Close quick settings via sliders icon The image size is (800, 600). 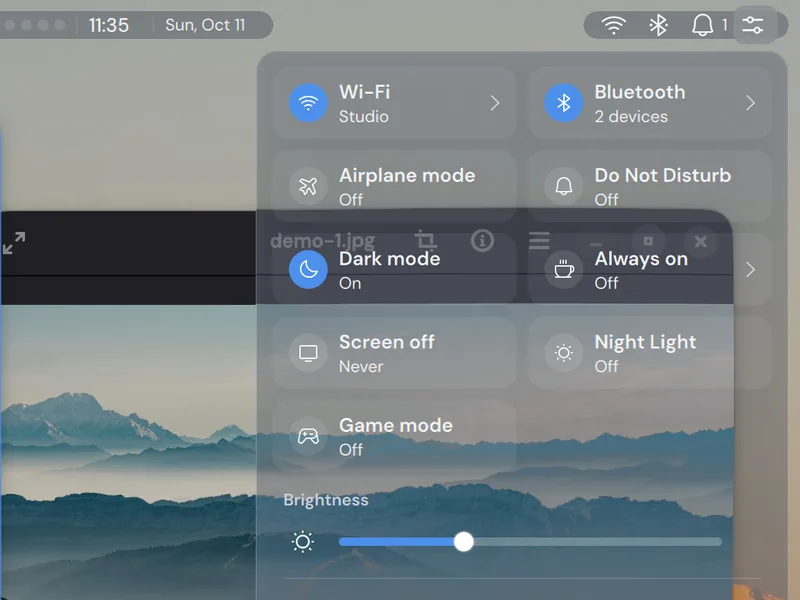753,24
